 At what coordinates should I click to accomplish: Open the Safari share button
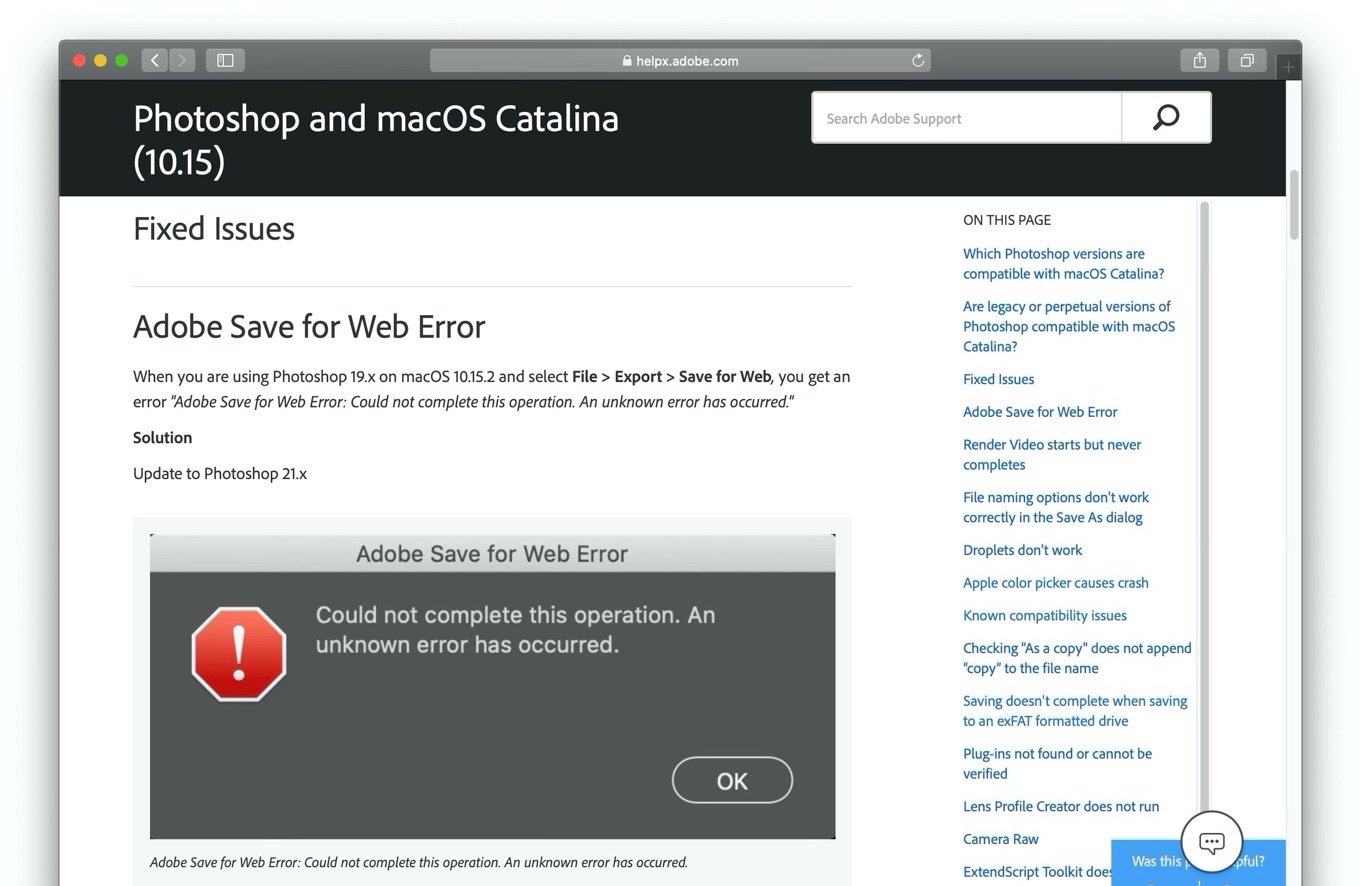click(x=1199, y=60)
